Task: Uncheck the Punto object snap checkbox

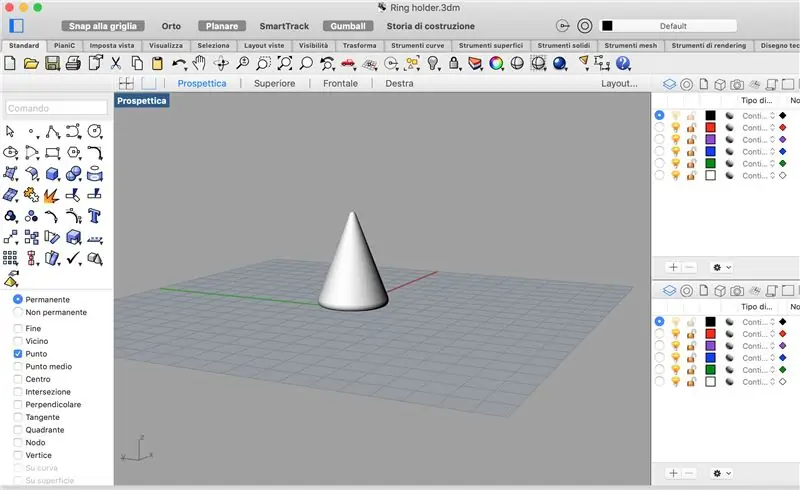Action: (x=18, y=354)
